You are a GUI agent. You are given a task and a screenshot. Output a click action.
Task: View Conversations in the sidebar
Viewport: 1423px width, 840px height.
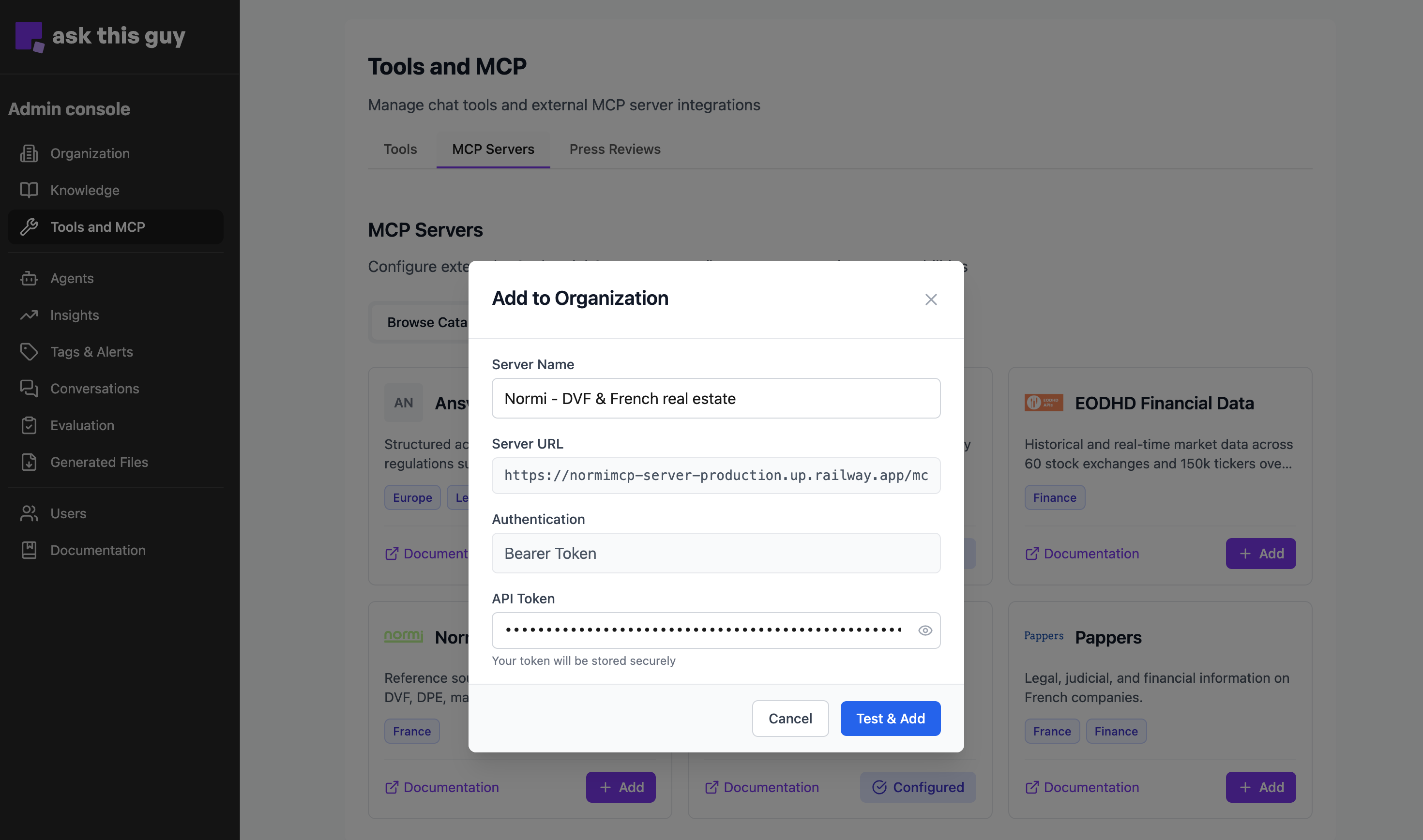(94, 388)
